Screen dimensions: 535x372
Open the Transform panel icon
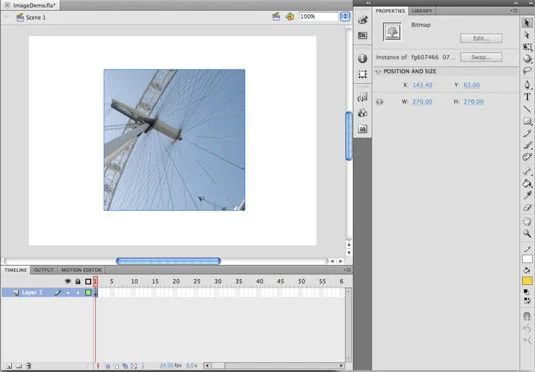point(362,74)
